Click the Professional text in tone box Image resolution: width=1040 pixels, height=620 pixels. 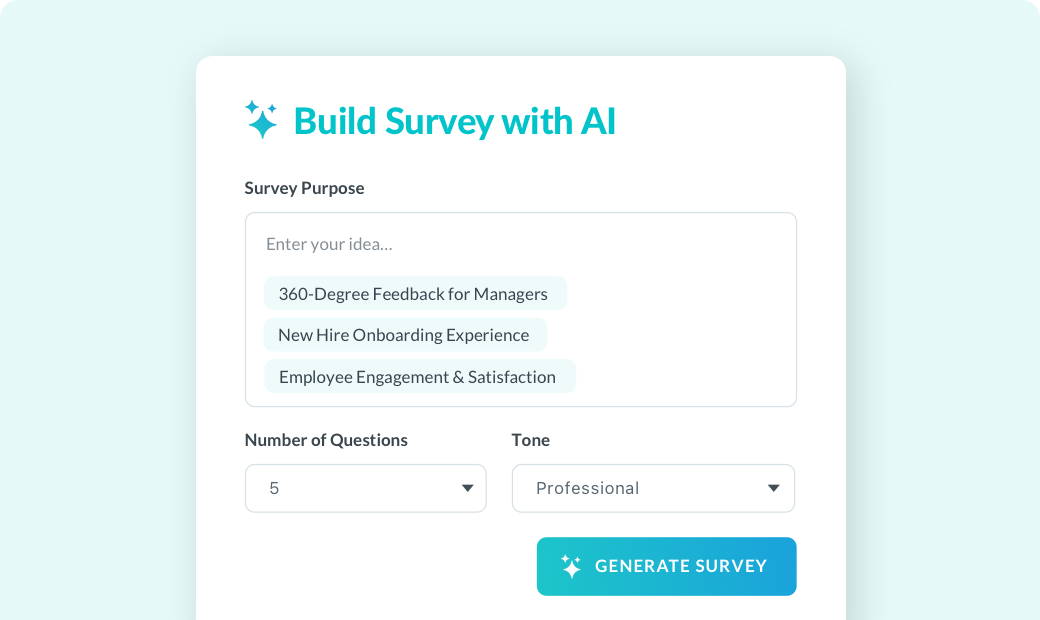tap(588, 488)
